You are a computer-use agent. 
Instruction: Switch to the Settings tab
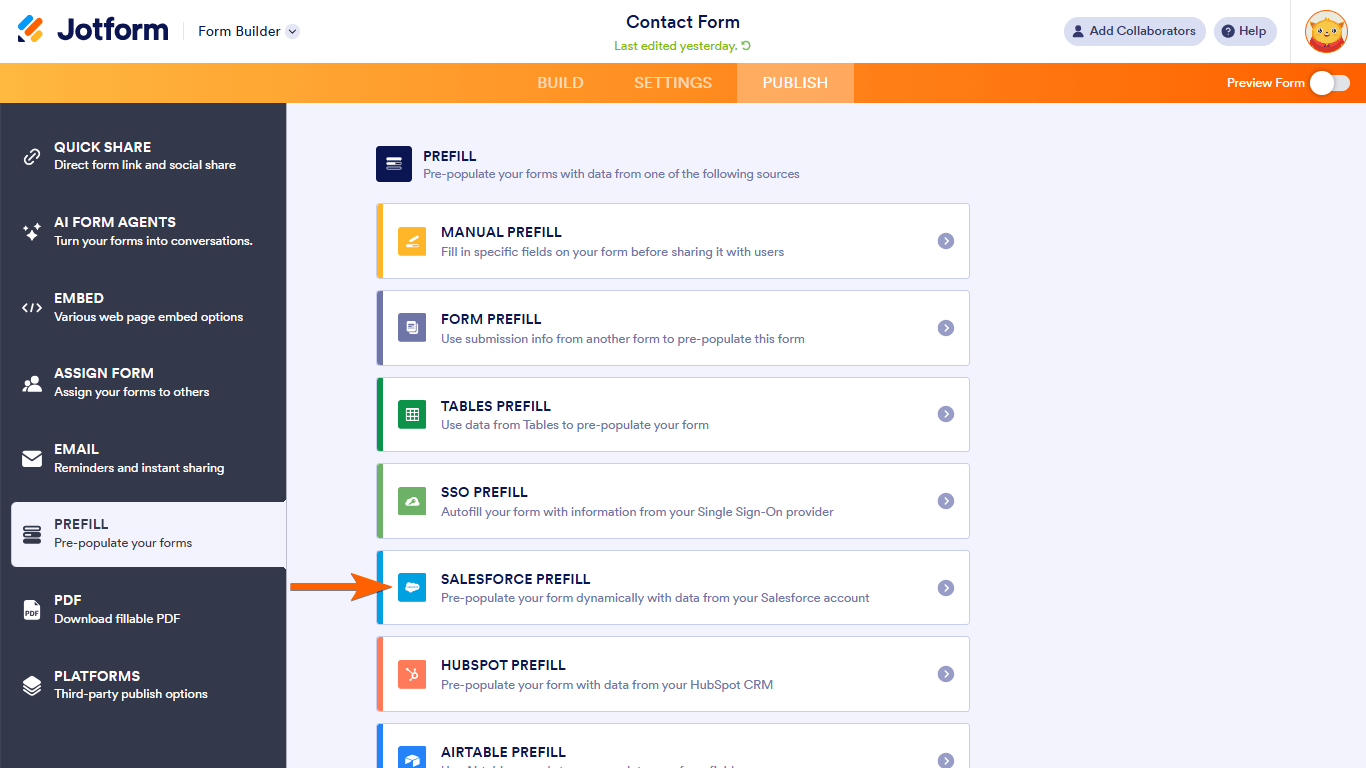673,83
